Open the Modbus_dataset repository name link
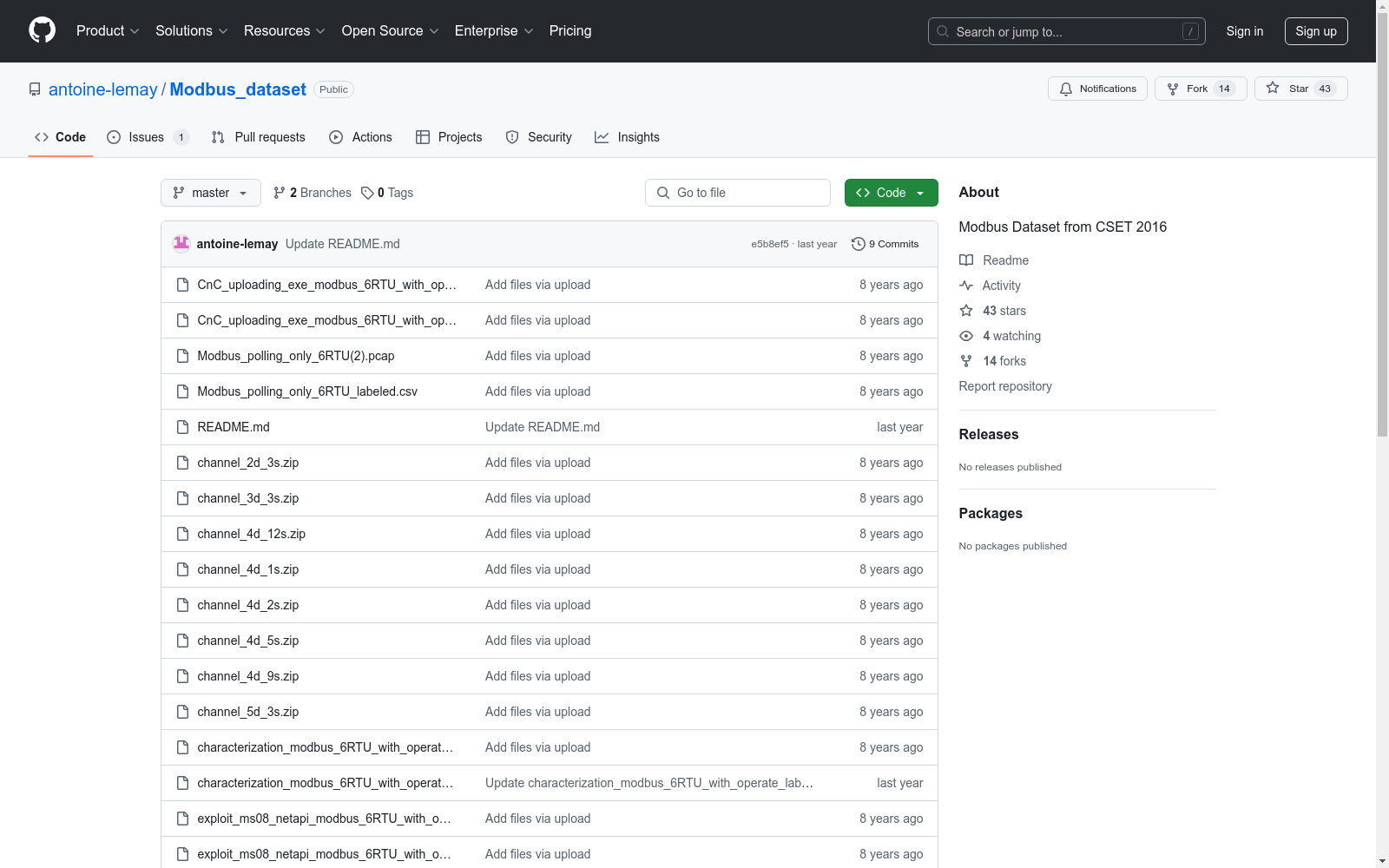Viewport: 1389px width, 868px height. [x=238, y=89]
